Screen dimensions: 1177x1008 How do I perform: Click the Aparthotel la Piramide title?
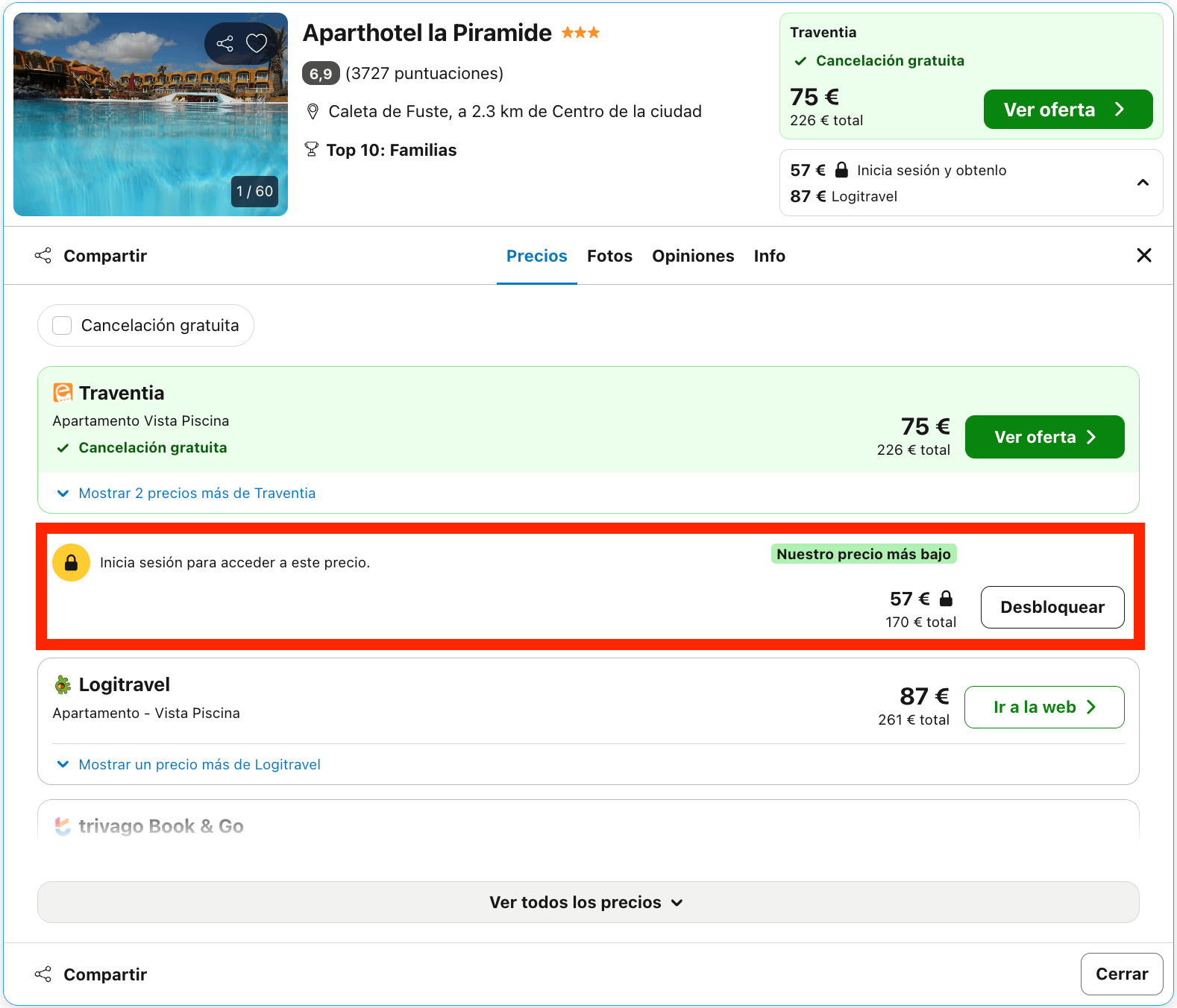[427, 33]
